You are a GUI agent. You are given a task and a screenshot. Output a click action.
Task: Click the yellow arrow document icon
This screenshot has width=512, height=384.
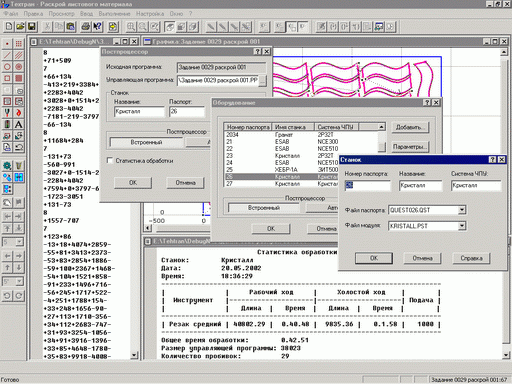coord(113,26)
